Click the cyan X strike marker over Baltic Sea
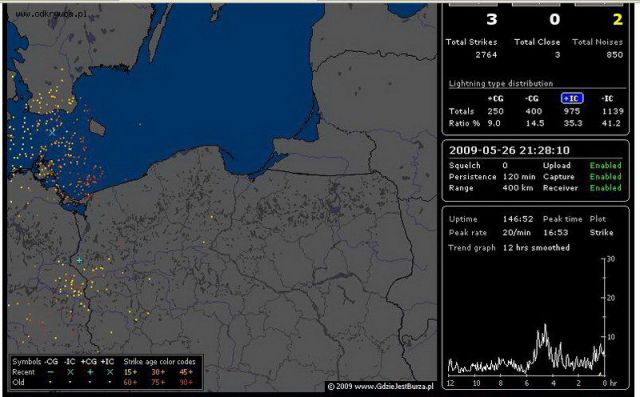640x397 pixels. coord(52,132)
